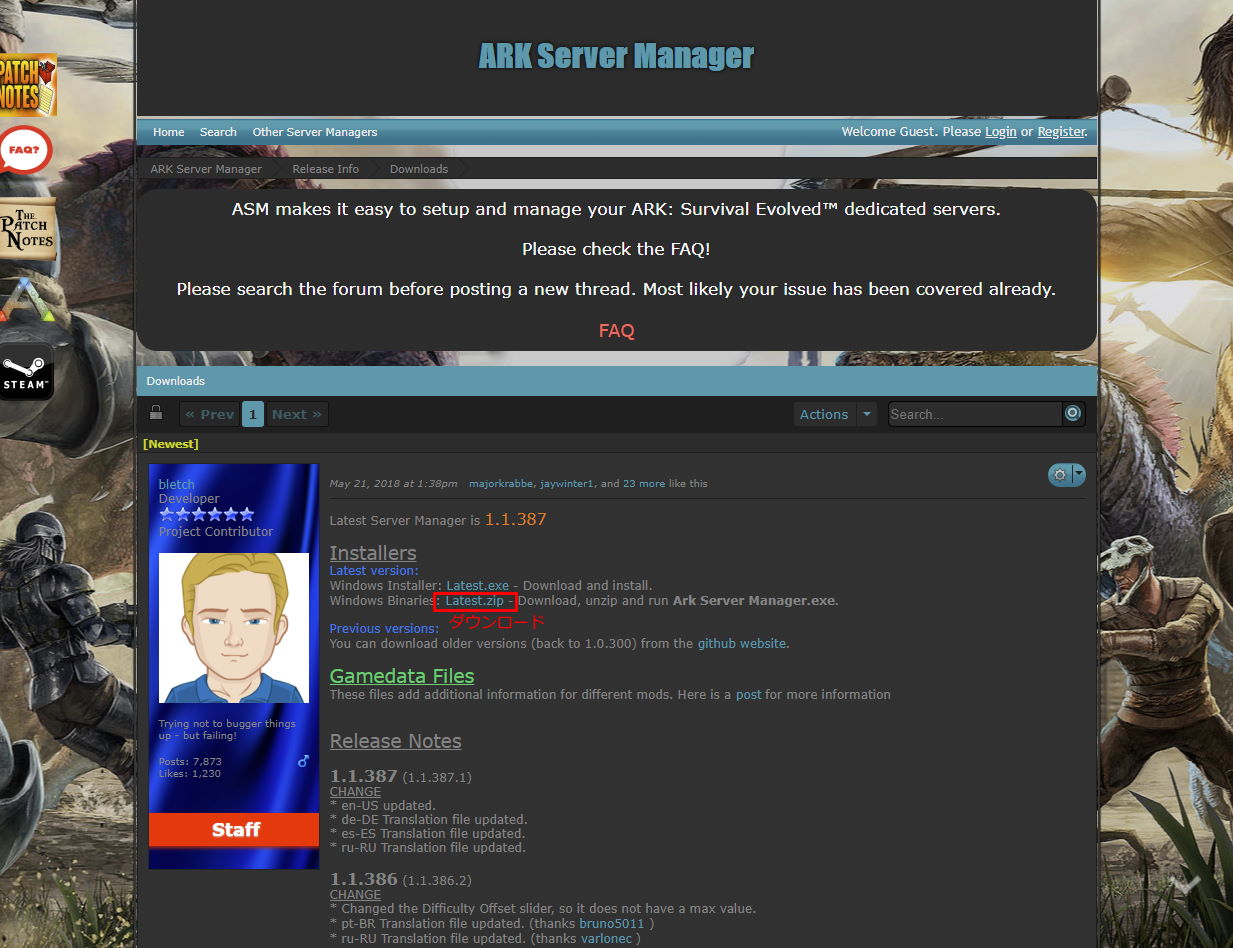This screenshot has width=1233, height=948.
Task: Open the FAQ speech bubble icon
Action: click(x=25, y=150)
